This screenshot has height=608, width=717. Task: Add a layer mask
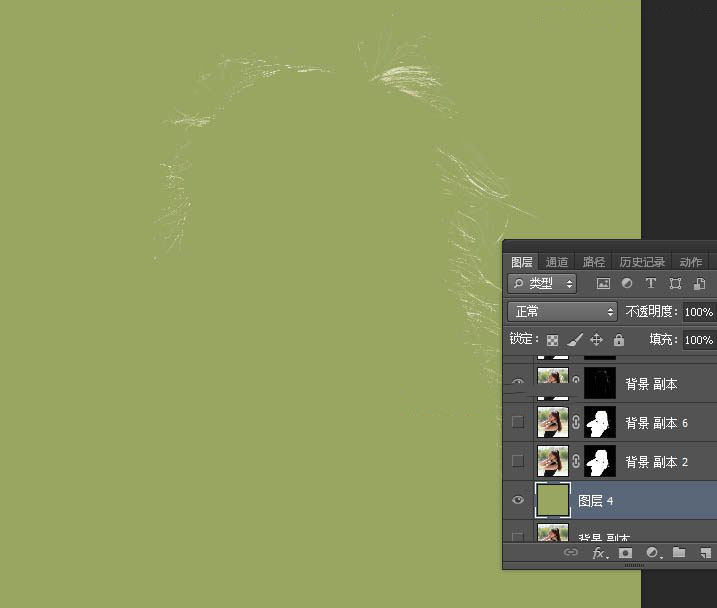pyautogui.click(x=625, y=552)
